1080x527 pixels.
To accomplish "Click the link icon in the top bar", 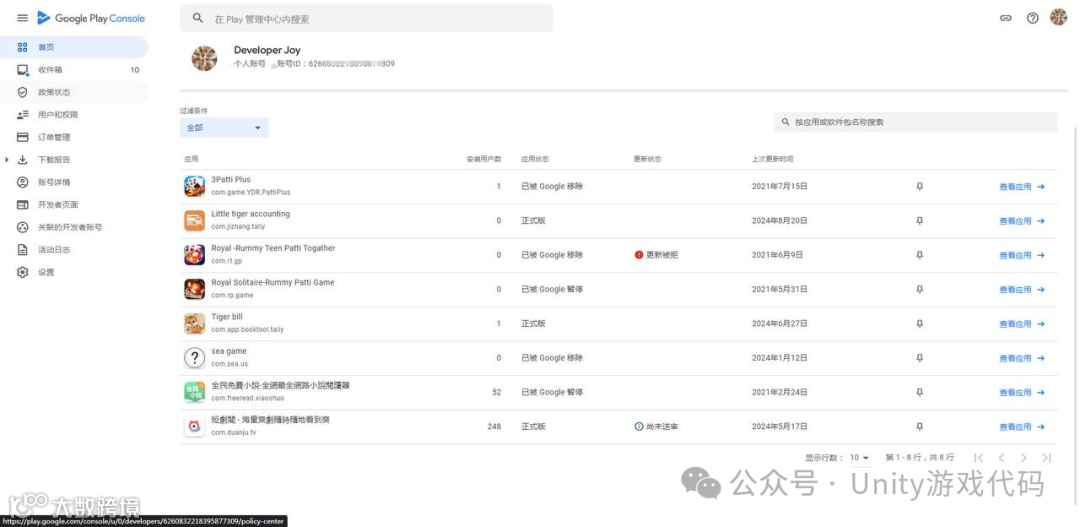I will tap(1006, 19).
